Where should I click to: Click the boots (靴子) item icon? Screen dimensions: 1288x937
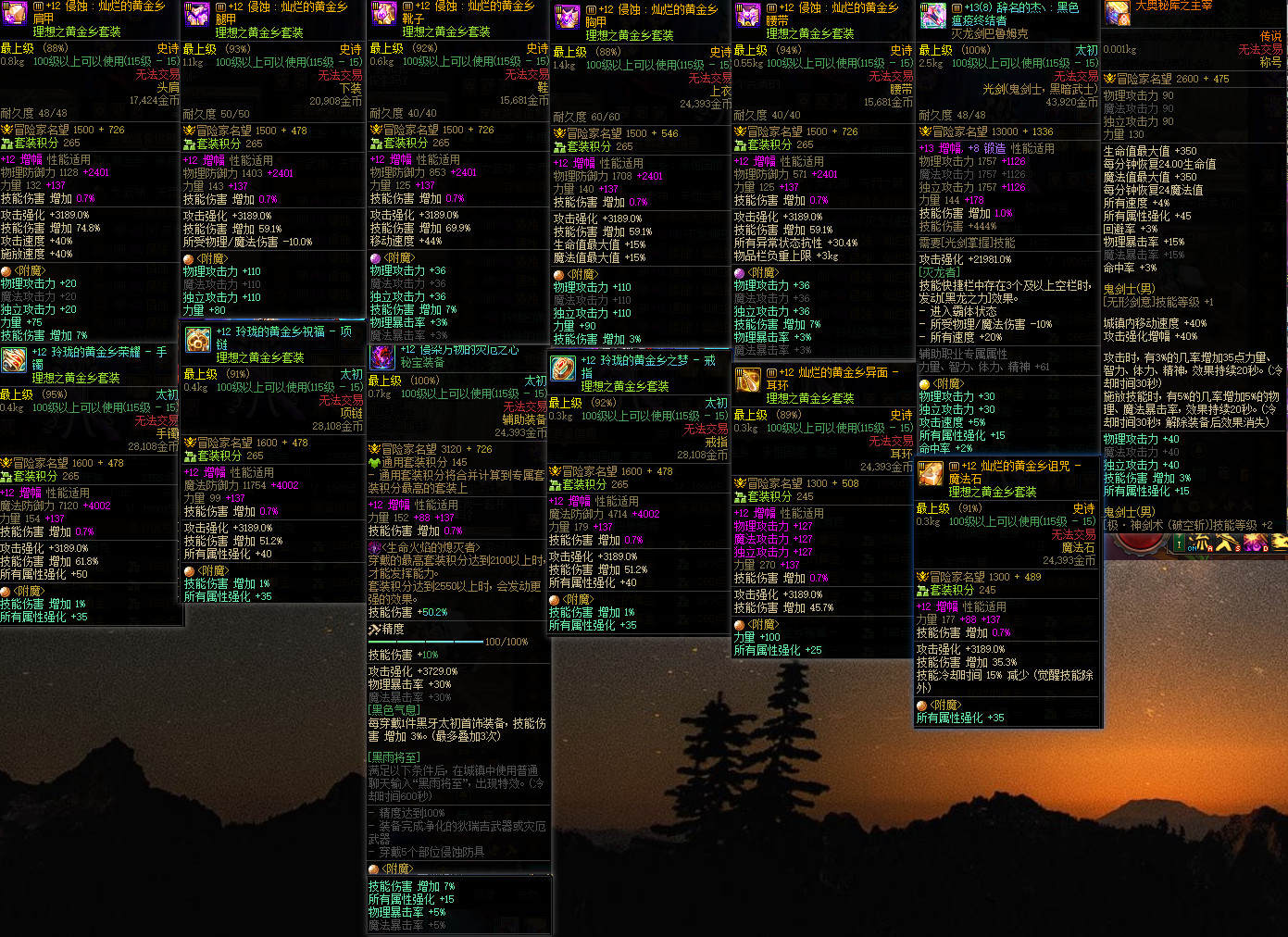pos(383,13)
